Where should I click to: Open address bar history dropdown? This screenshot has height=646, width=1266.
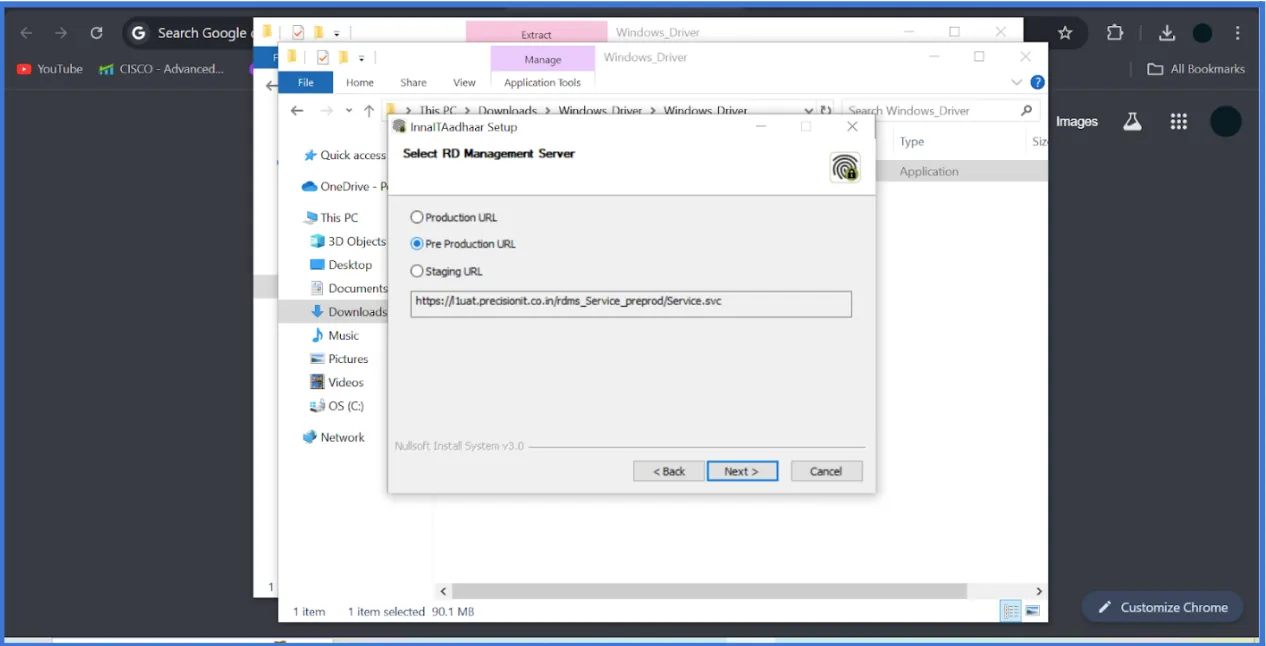coord(808,110)
